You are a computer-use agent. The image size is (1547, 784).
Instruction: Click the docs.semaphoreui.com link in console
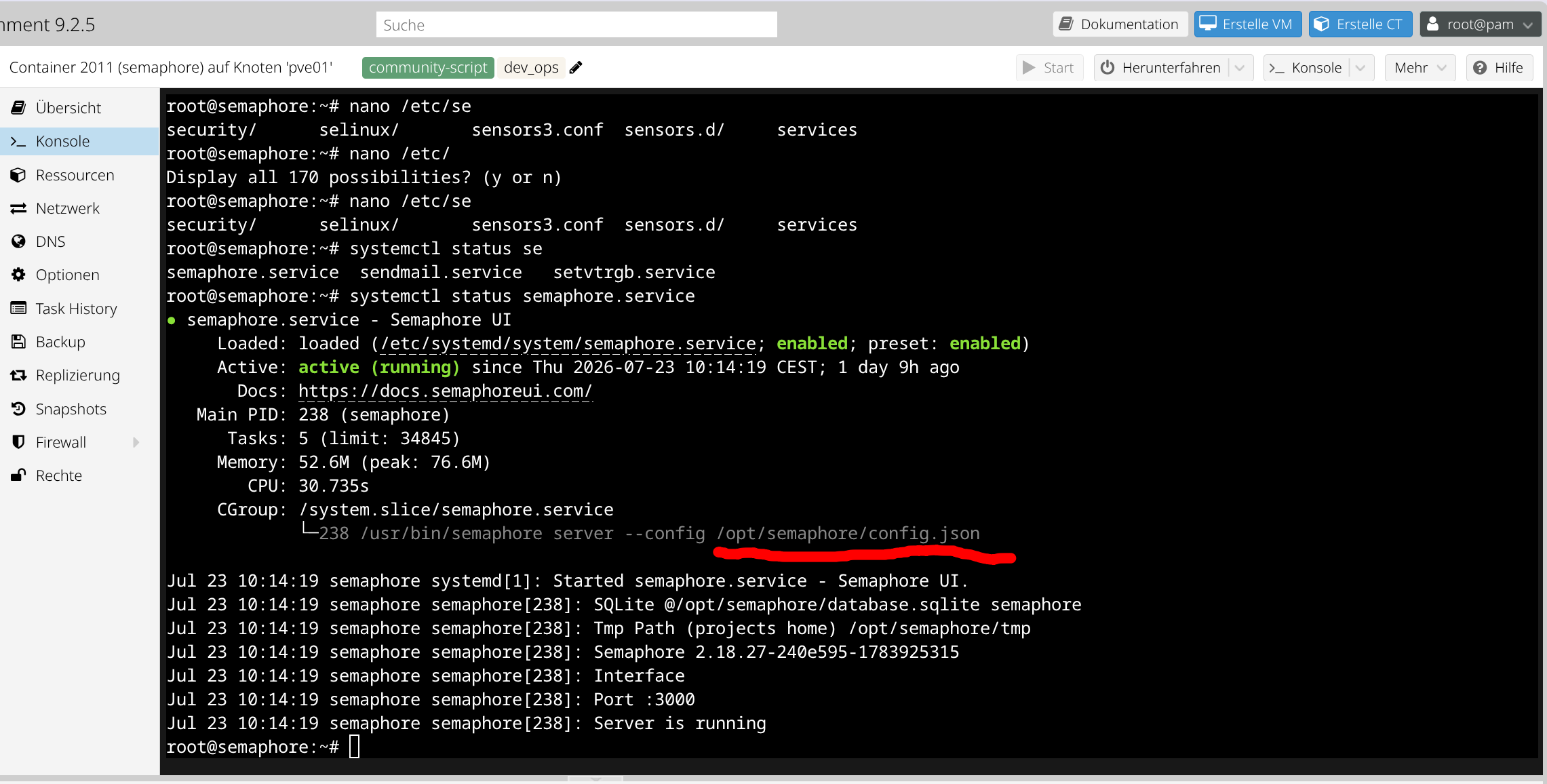click(446, 391)
